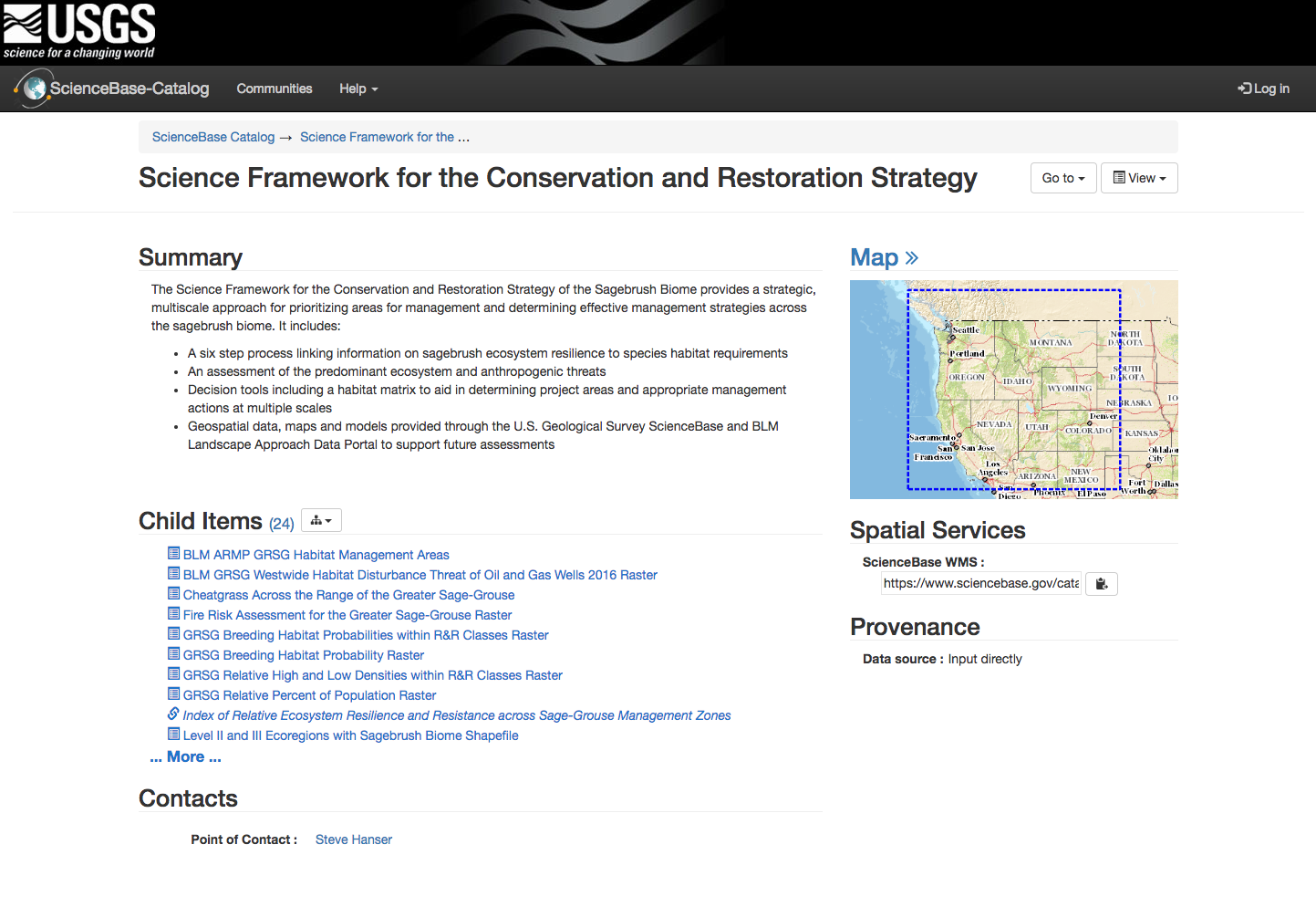Click the ScienceBase globe logo icon
This screenshot has height=907, width=1316.
point(33,89)
